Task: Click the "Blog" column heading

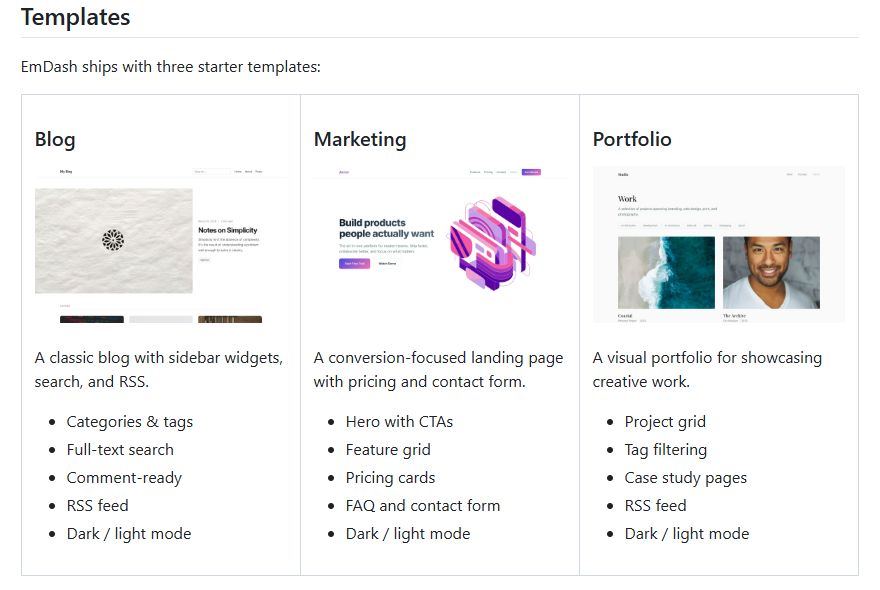Action: 55,139
